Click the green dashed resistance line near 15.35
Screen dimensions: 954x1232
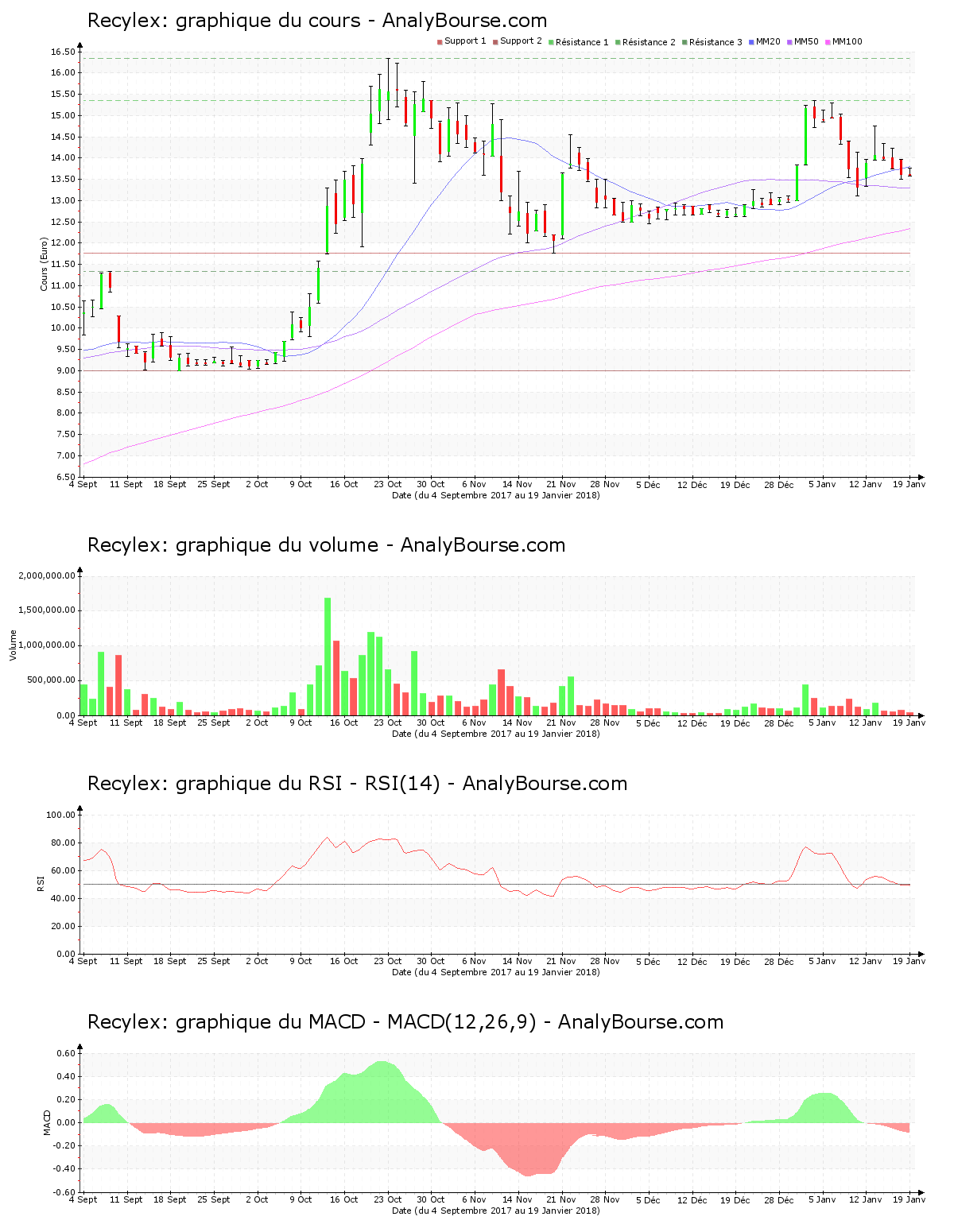pos(496,100)
